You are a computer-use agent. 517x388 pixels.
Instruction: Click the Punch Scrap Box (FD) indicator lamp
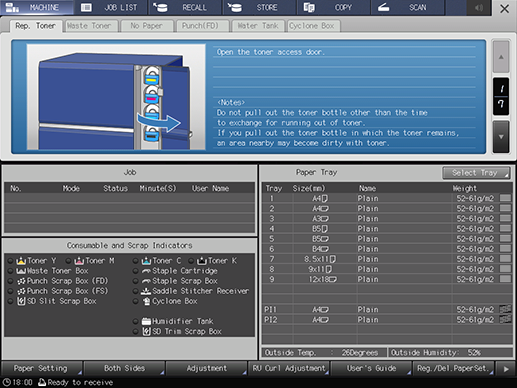tap(10, 281)
